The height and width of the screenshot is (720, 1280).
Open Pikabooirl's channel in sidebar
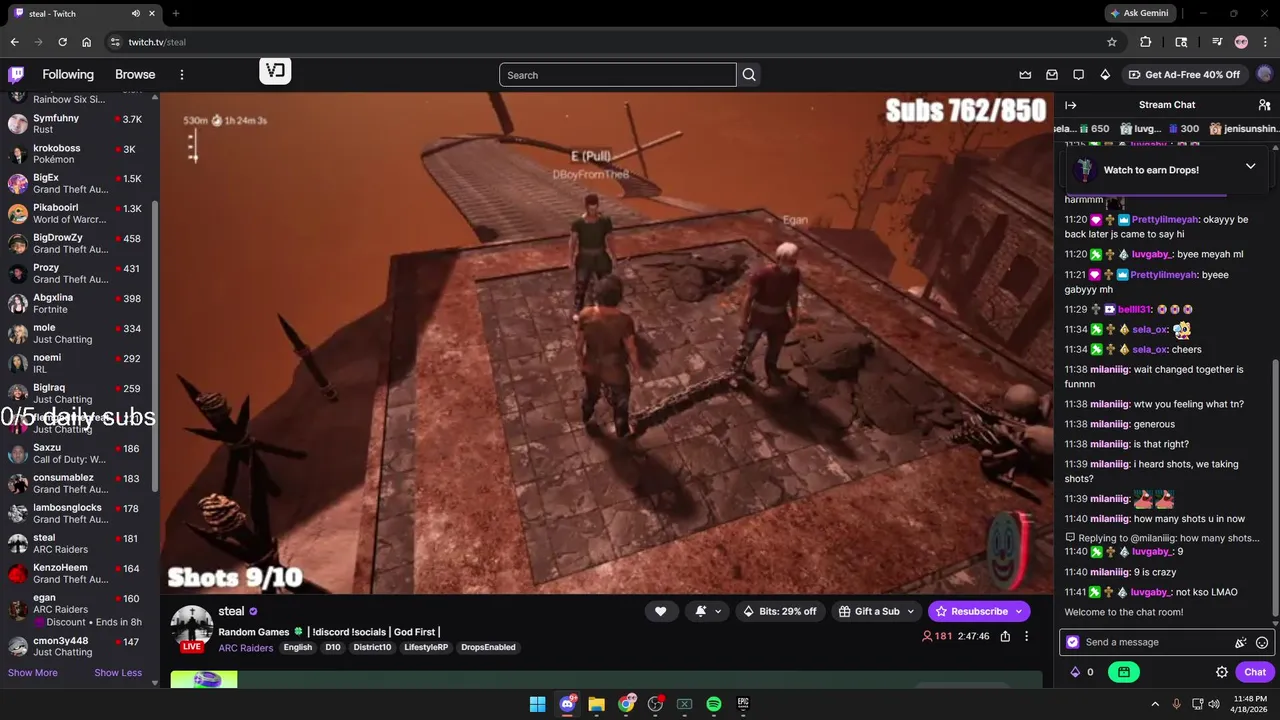tap(78, 214)
